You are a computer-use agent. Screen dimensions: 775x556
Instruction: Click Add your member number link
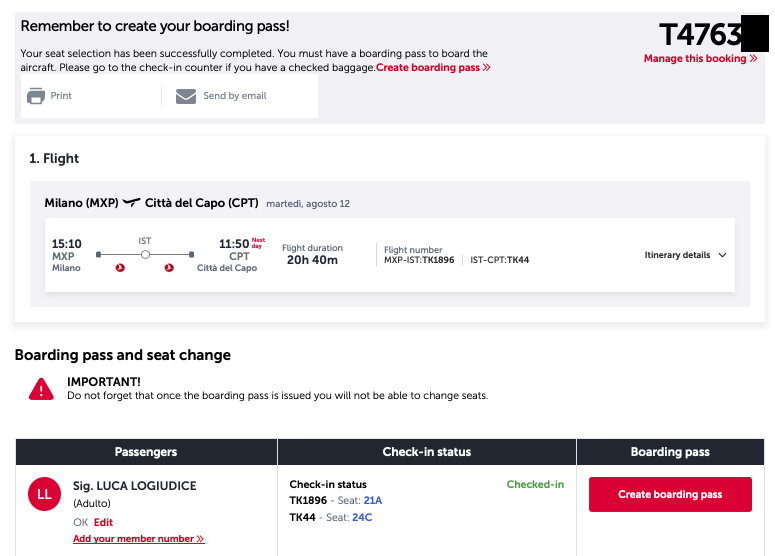tap(138, 539)
